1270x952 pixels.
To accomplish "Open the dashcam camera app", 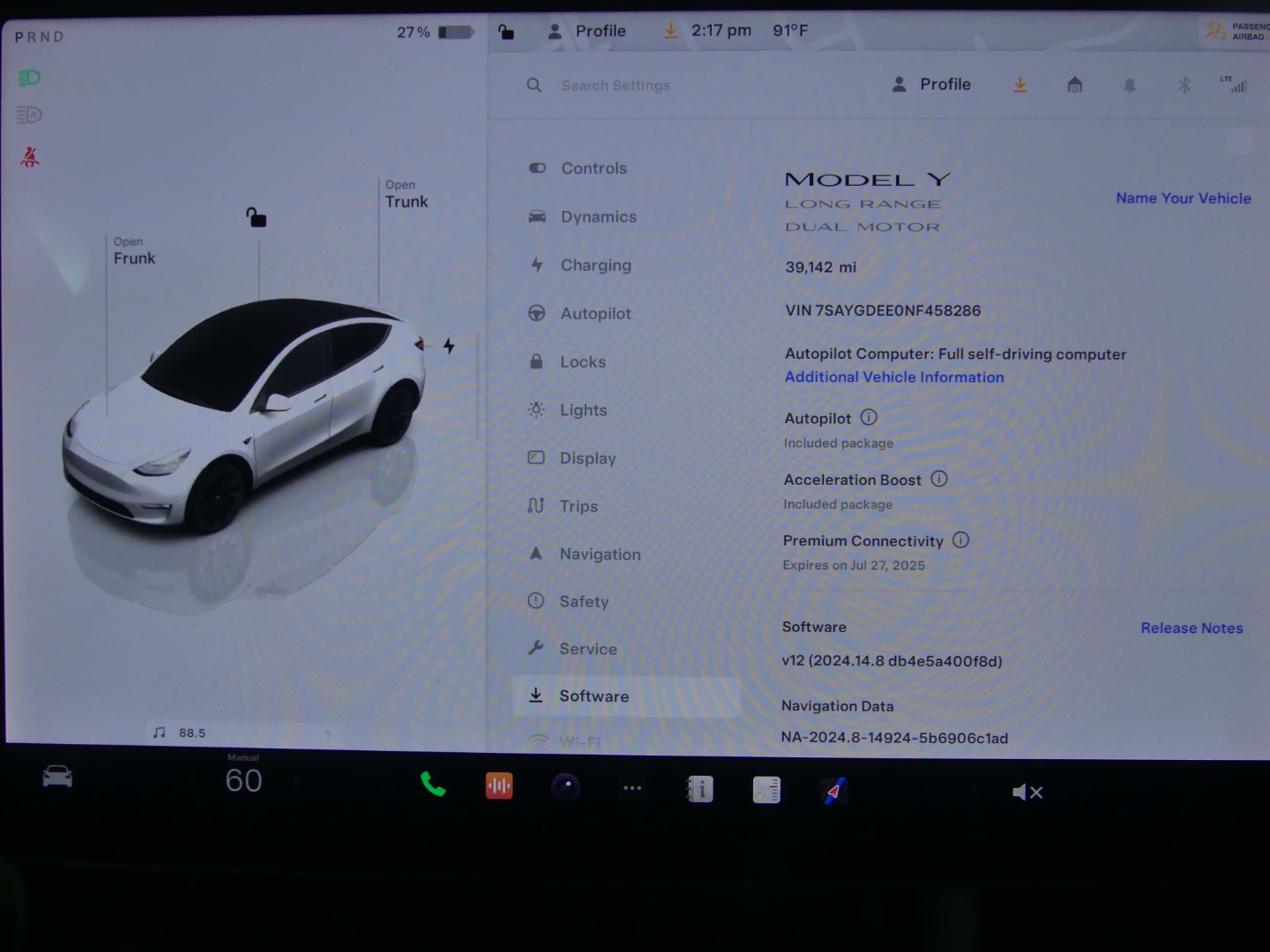I will click(565, 785).
